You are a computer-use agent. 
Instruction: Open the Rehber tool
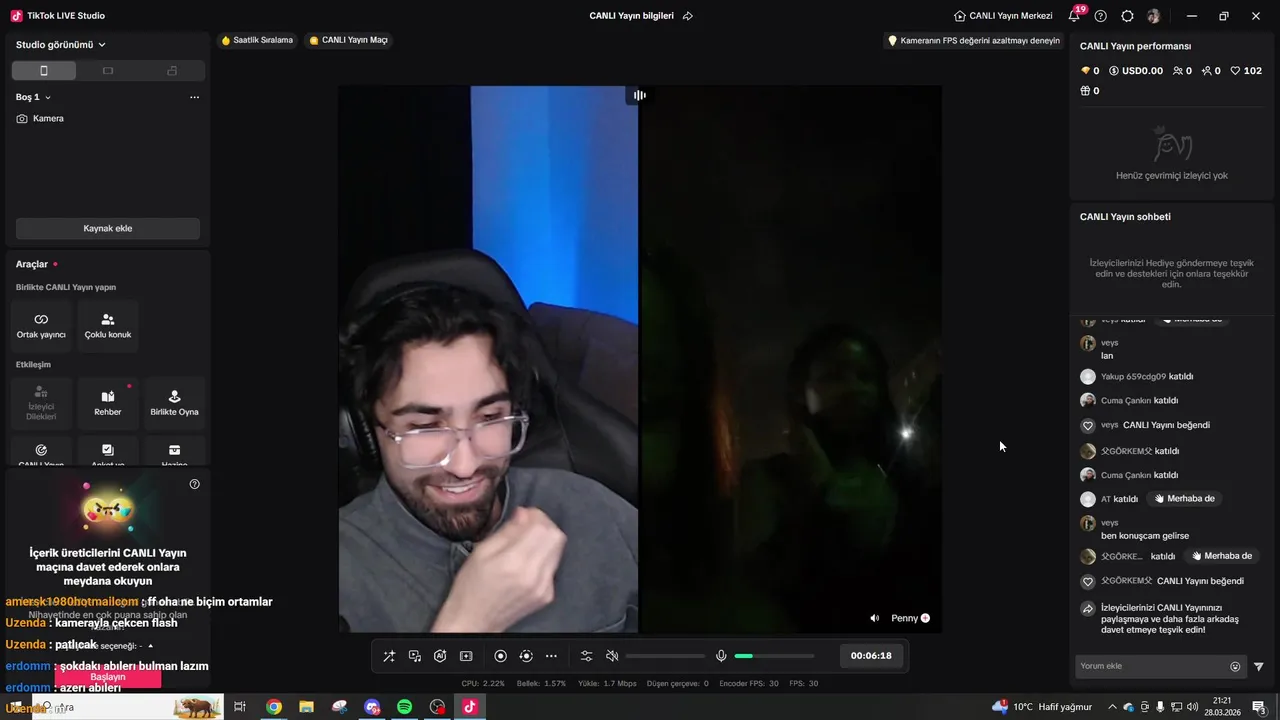[x=108, y=403]
